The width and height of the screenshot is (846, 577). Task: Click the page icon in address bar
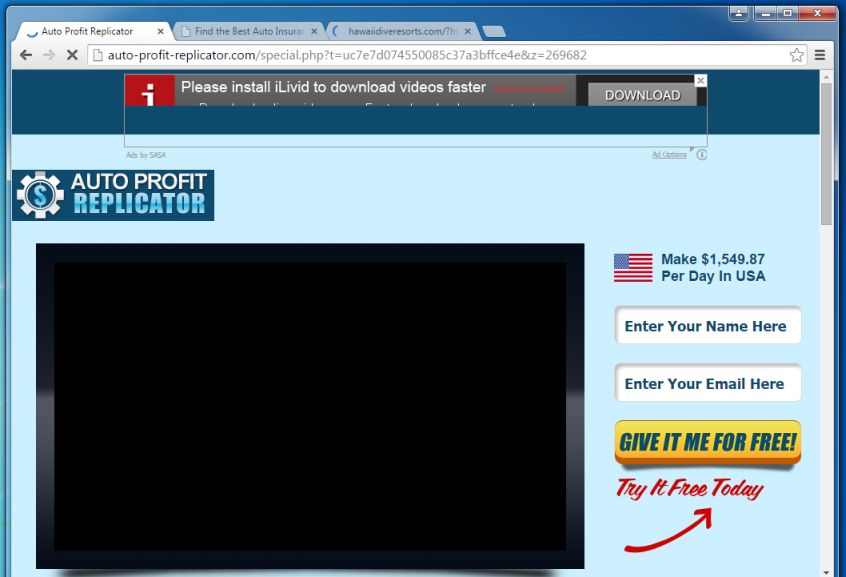[x=98, y=55]
